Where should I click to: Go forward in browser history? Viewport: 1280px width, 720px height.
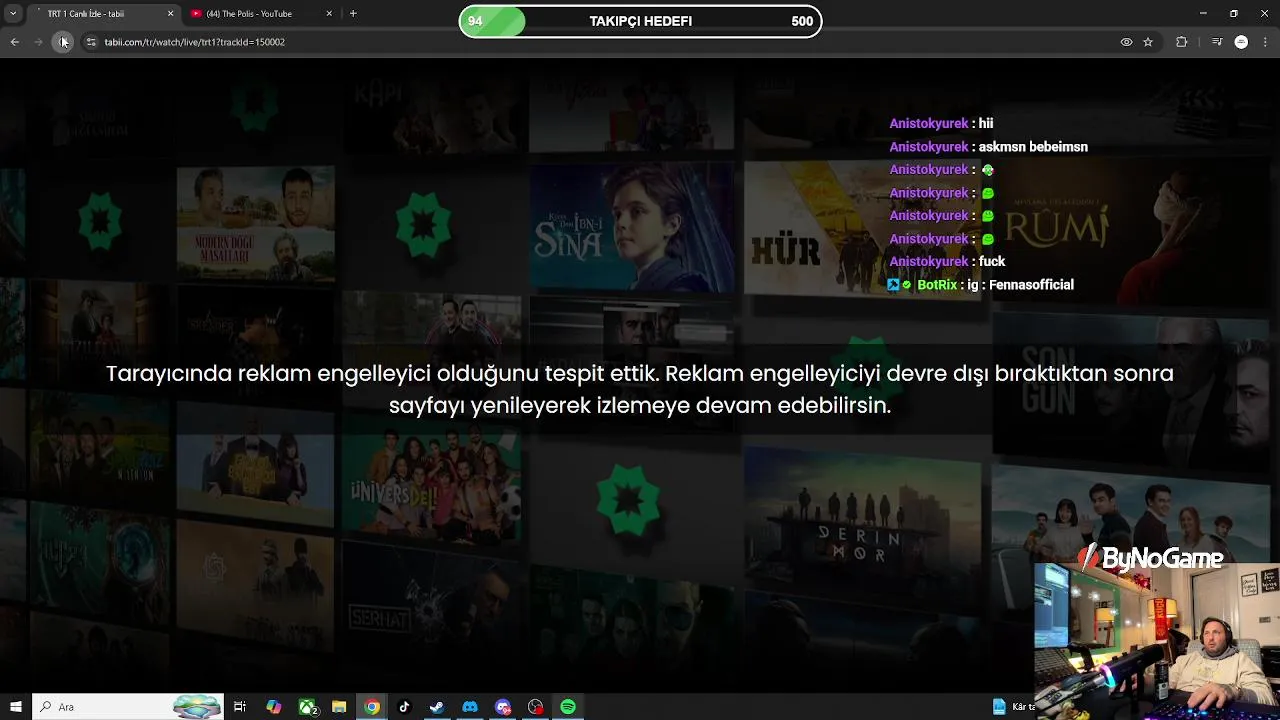pos(38,42)
